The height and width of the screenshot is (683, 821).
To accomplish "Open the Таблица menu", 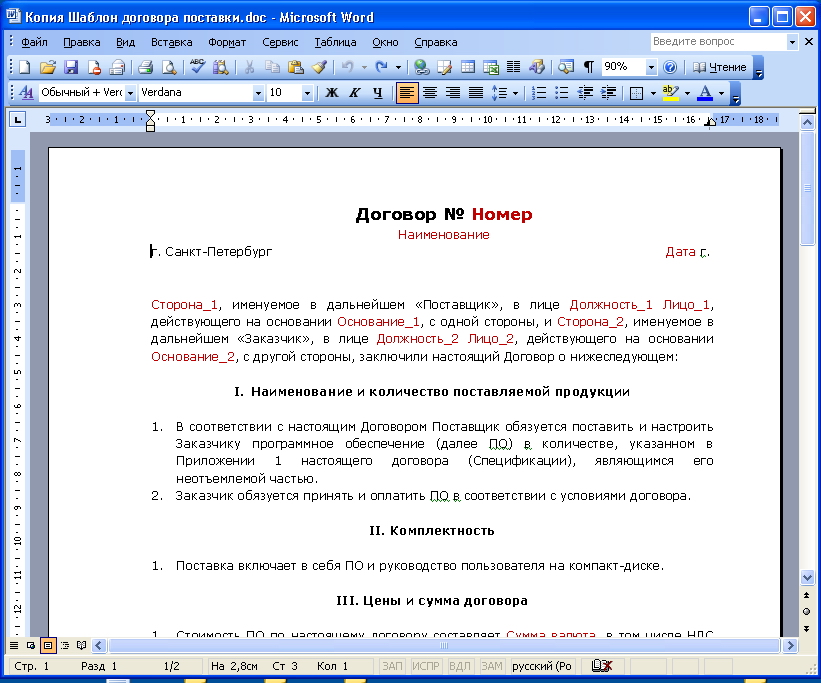I will pos(335,42).
